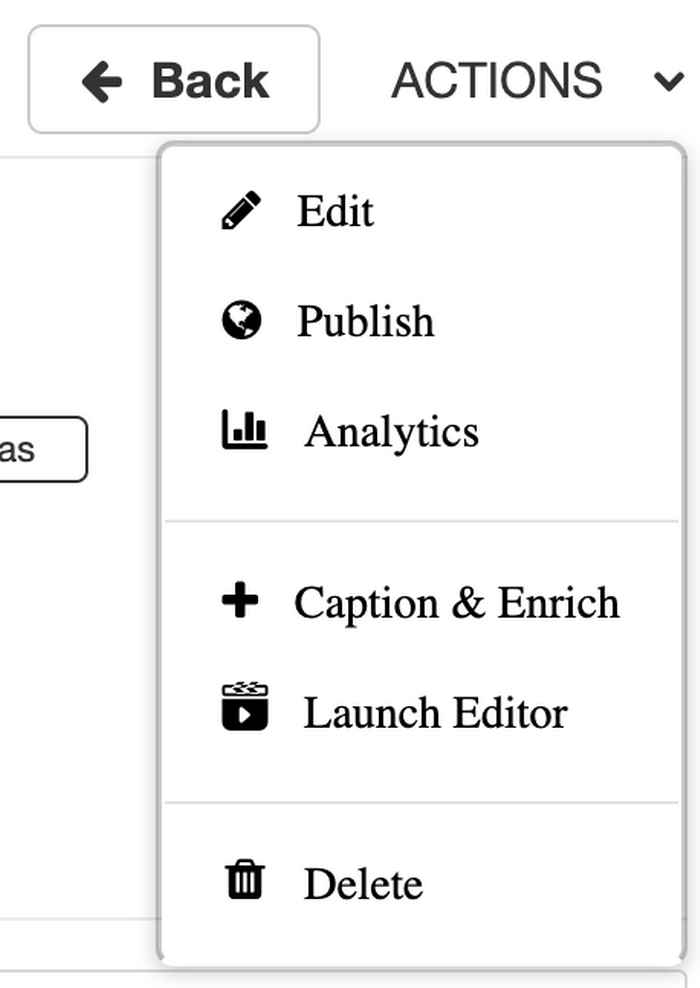The width and height of the screenshot is (700, 988).
Task: Click the plus icon for Caption & Enrich
Action: [x=241, y=602]
